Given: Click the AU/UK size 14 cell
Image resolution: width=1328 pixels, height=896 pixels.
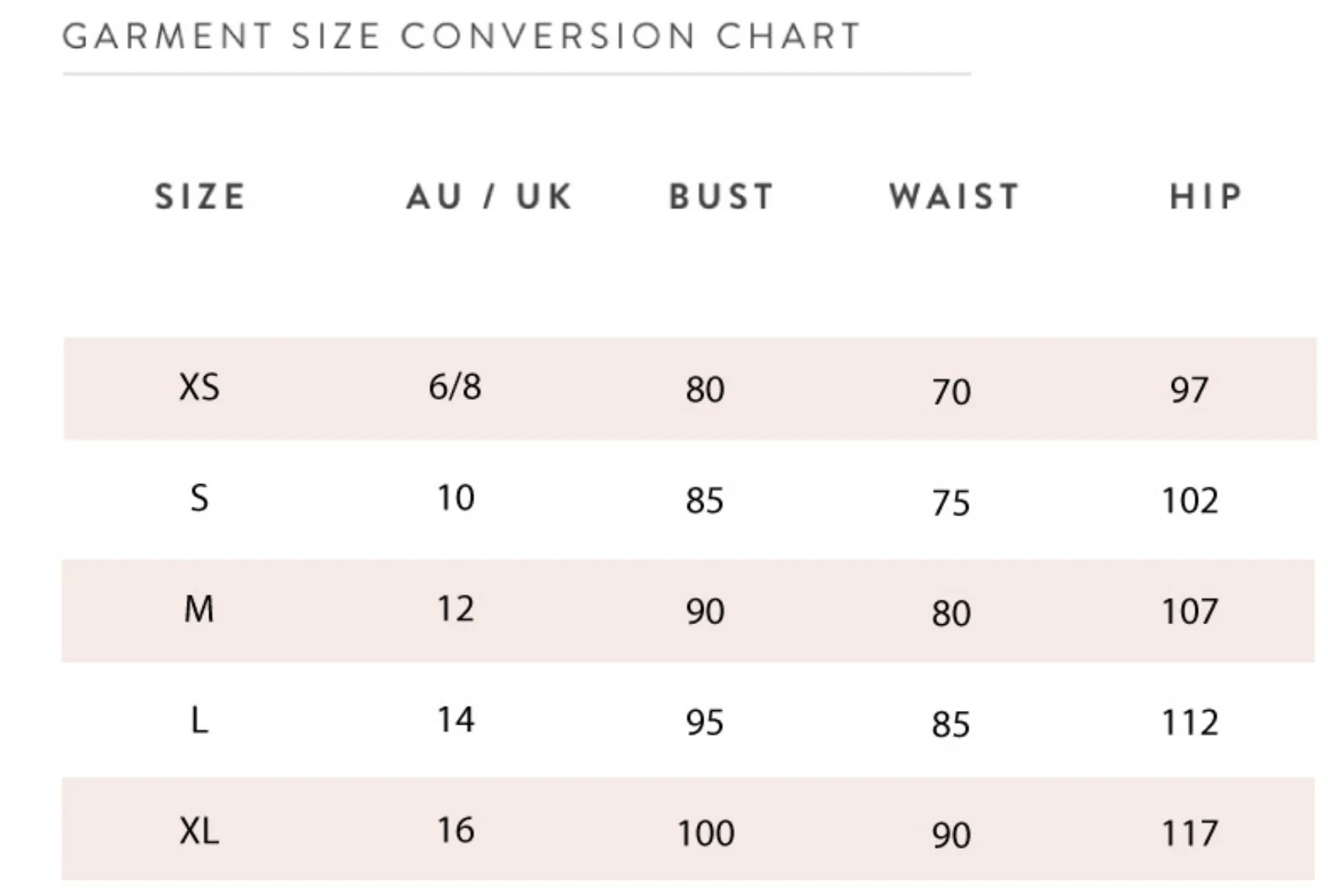Looking at the screenshot, I should pos(455,719).
